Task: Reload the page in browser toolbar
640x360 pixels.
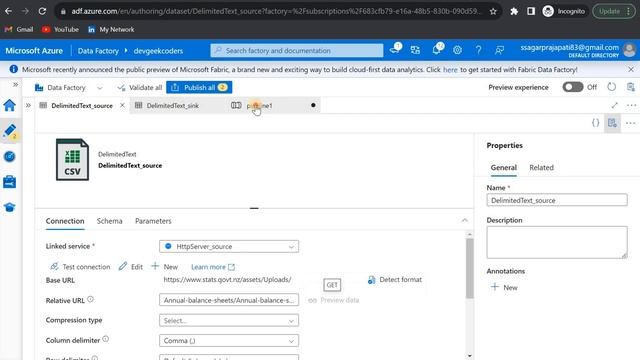Action: coord(42,11)
